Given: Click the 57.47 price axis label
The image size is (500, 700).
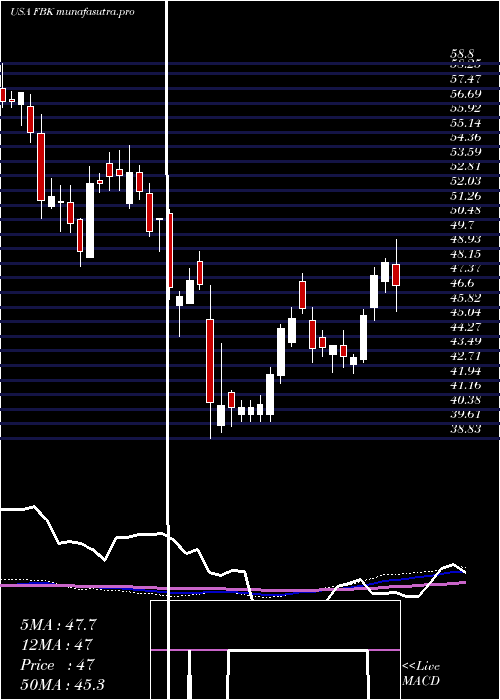Looking at the screenshot, I should pos(466,79).
